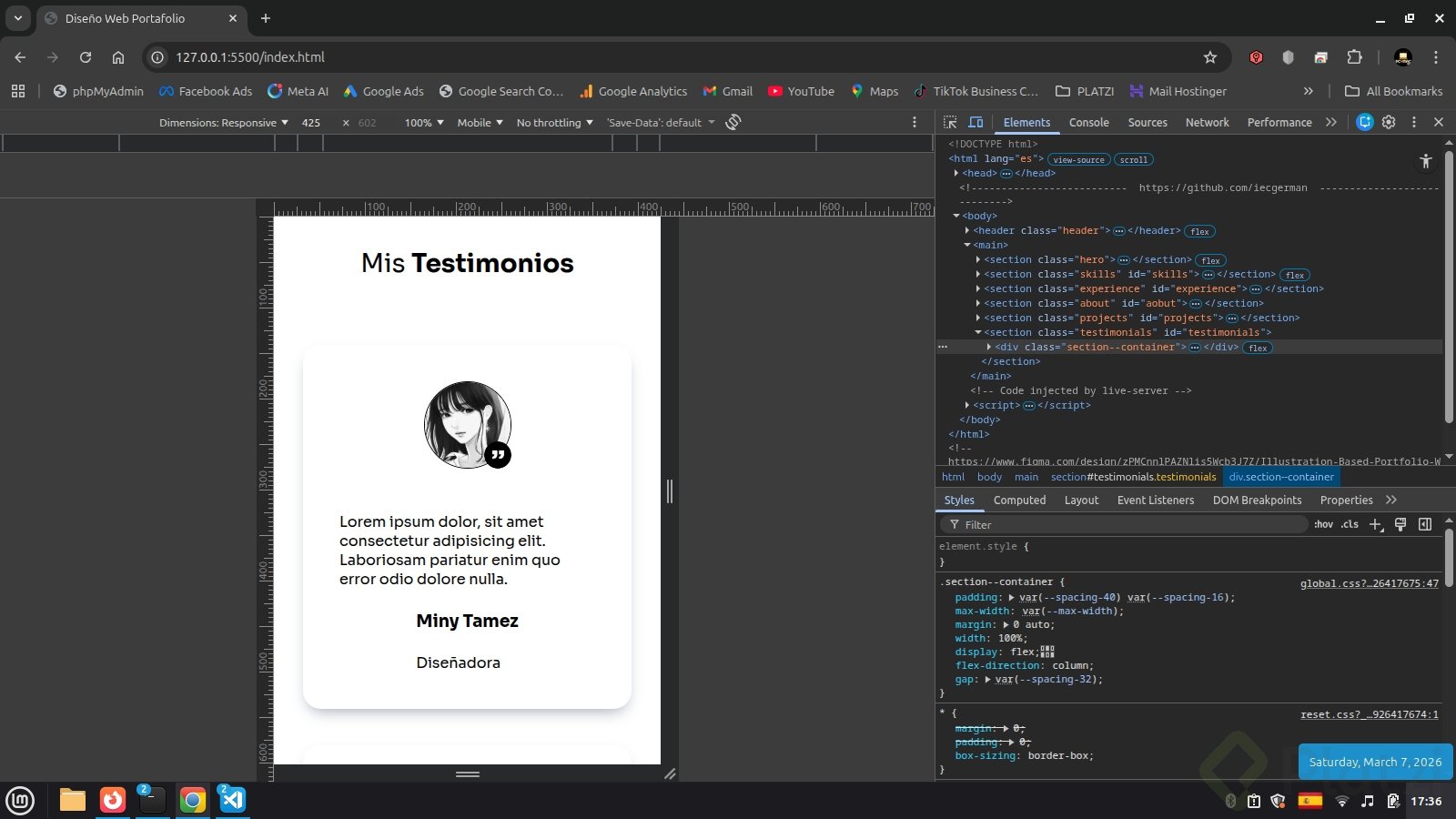This screenshot has height=819, width=1456.
Task: Toggle the .cls element classes panel
Action: (x=1350, y=524)
